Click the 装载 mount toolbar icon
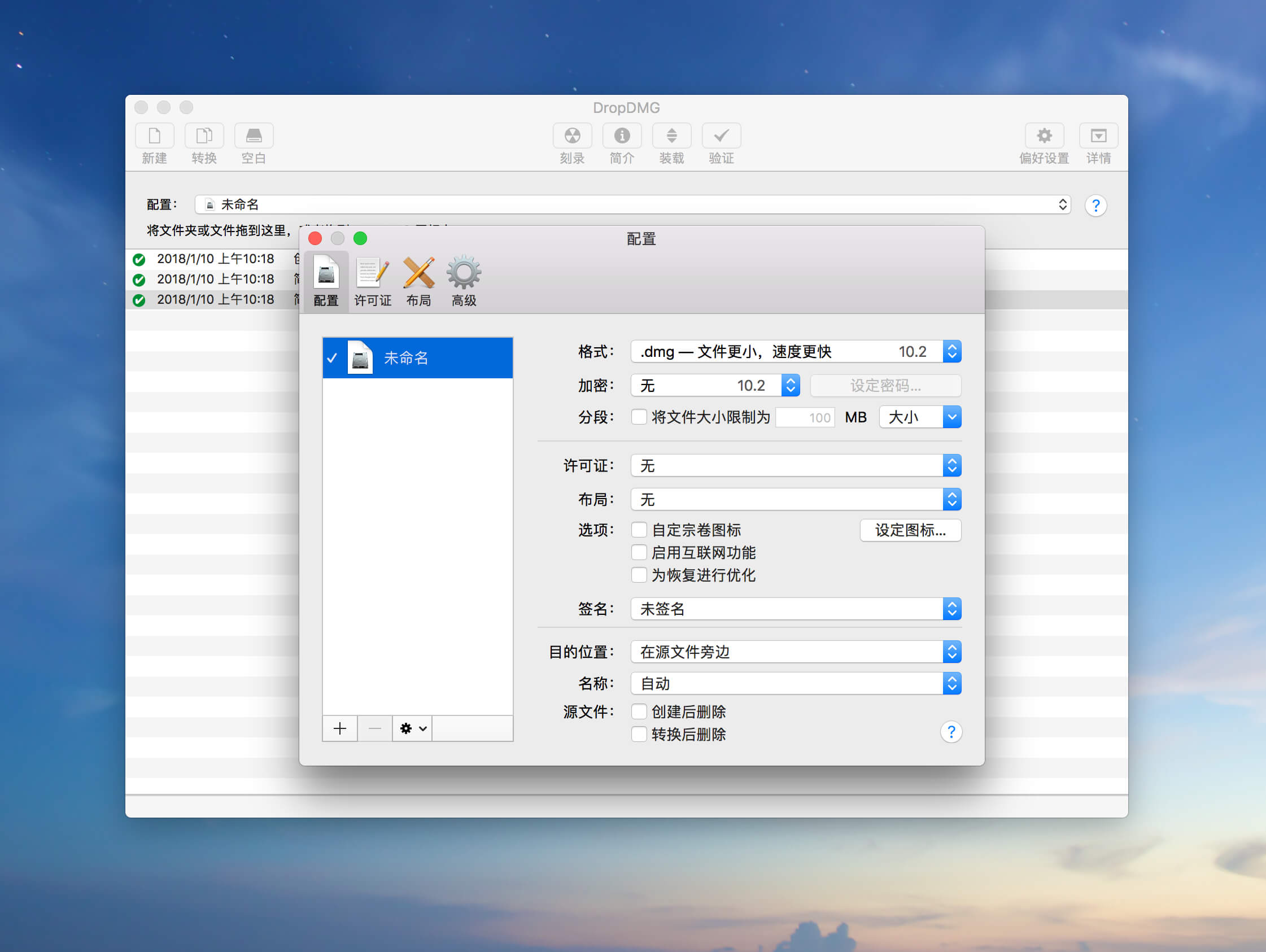1266x952 pixels. click(671, 136)
